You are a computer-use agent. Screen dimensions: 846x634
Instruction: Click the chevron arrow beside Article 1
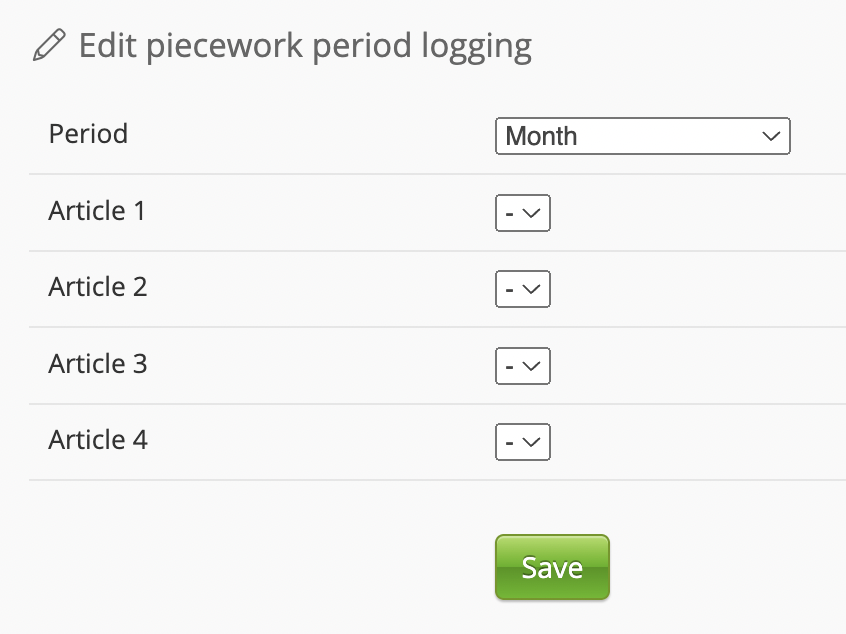click(x=532, y=213)
